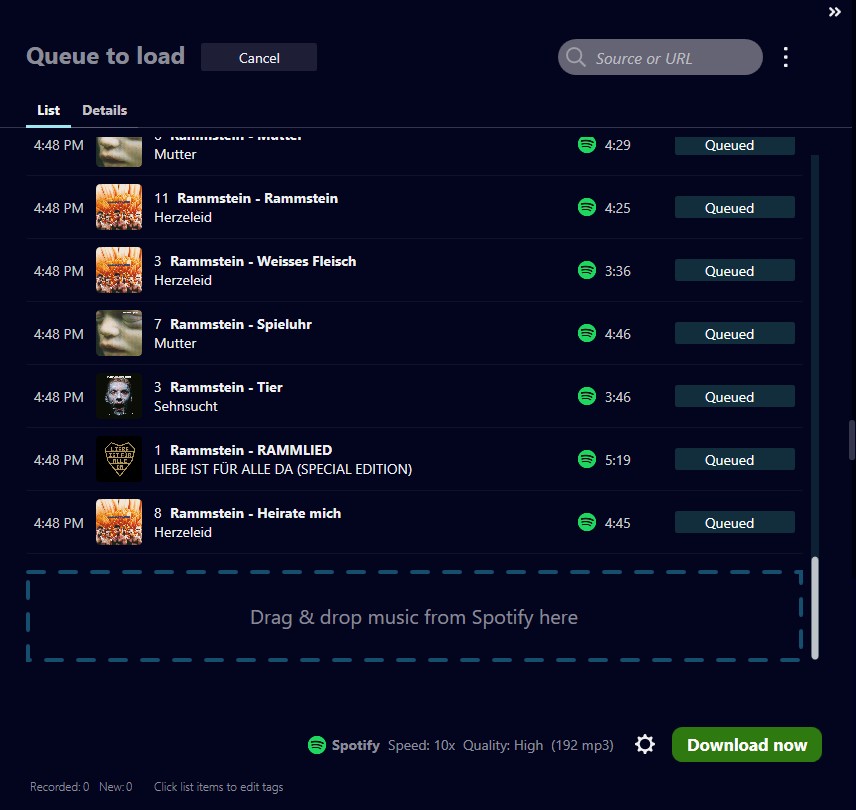
Task: Select album cover of Rammstein - Rammstein
Action: click(119, 207)
